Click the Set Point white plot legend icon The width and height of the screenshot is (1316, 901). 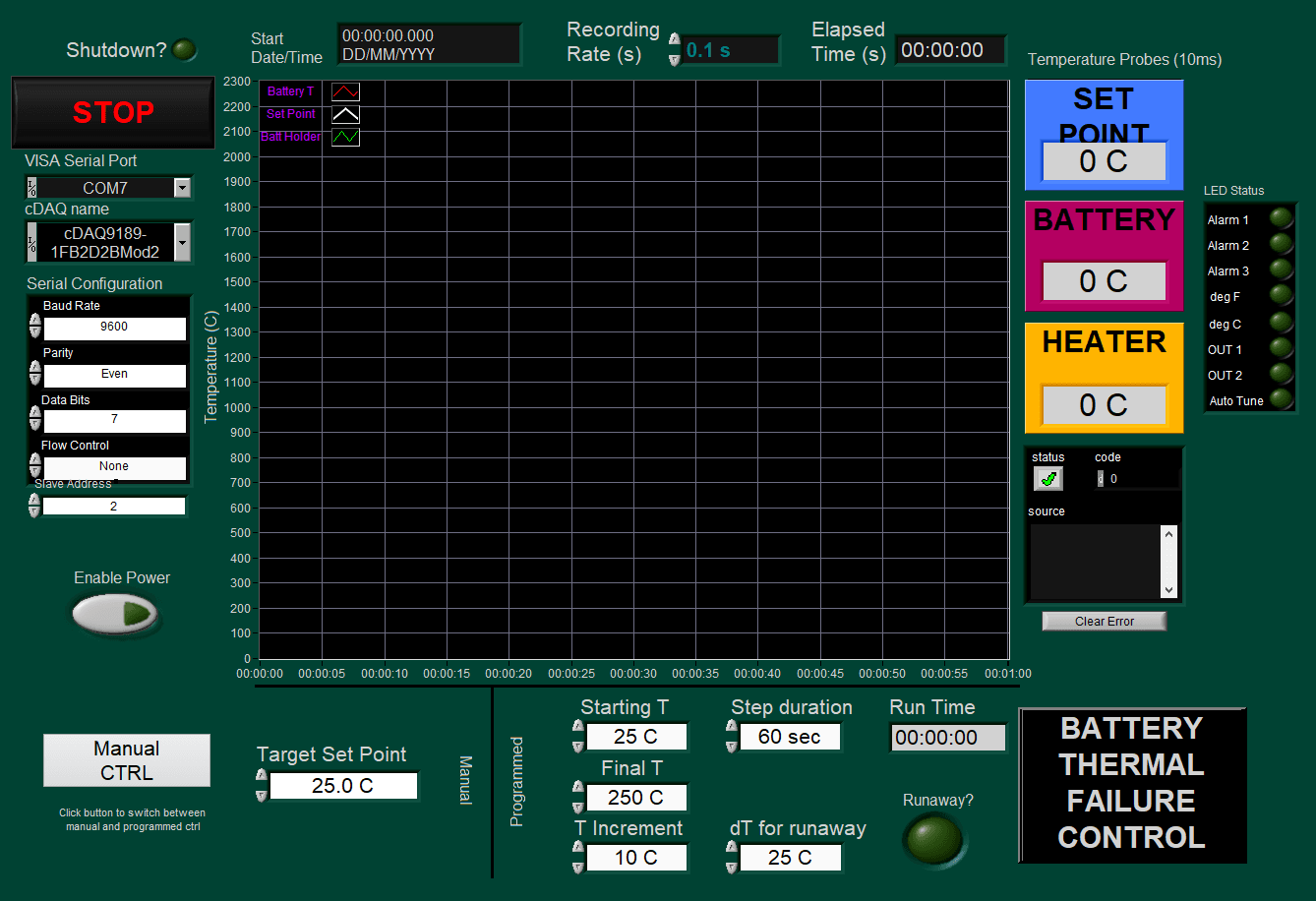[345, 114]
